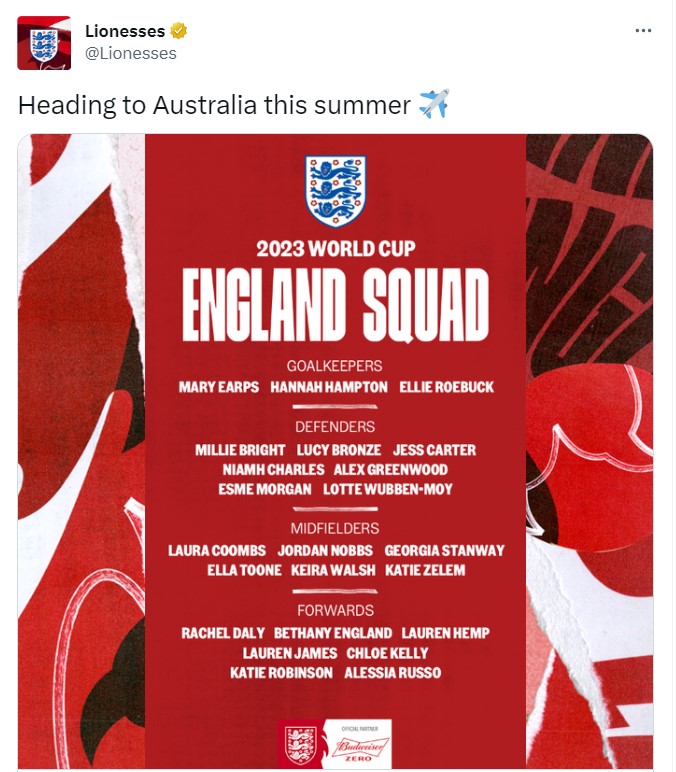Click the Defenders section label

click(x=335, y=426)
